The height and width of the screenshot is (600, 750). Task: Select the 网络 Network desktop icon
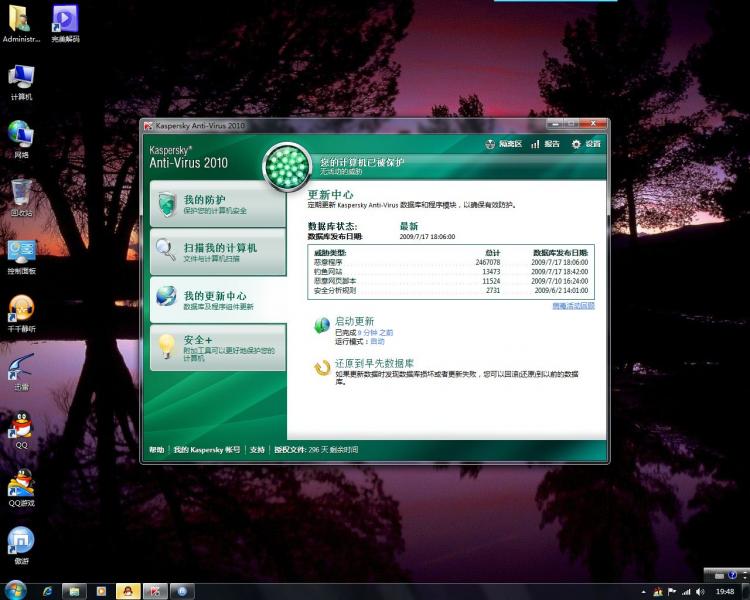(21, 140)
